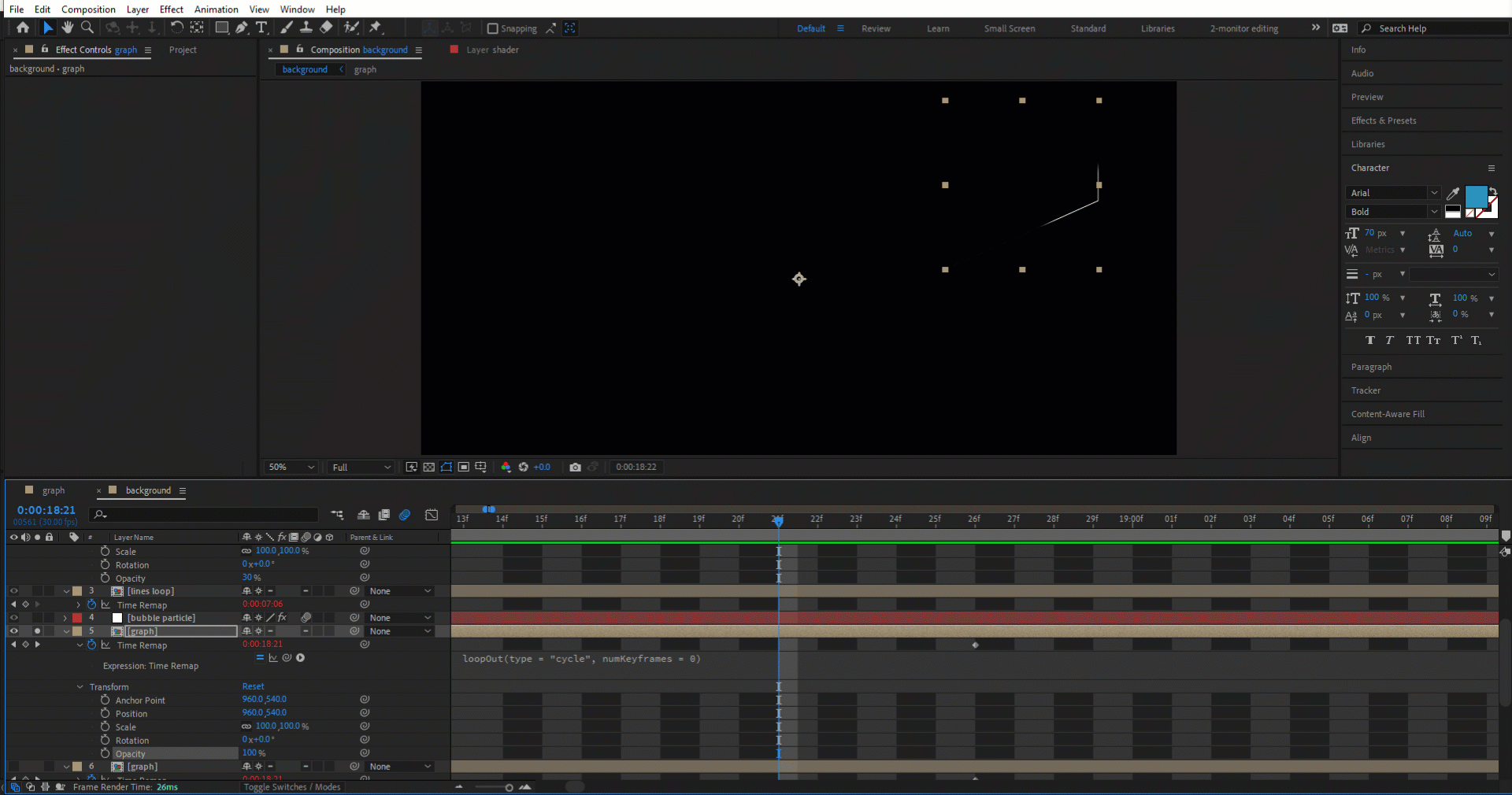Viewport: 1512px width, 795px height.
Task: Enable Snapping in the toolbar
Action: pyautogui.click(x=492, y=28)
